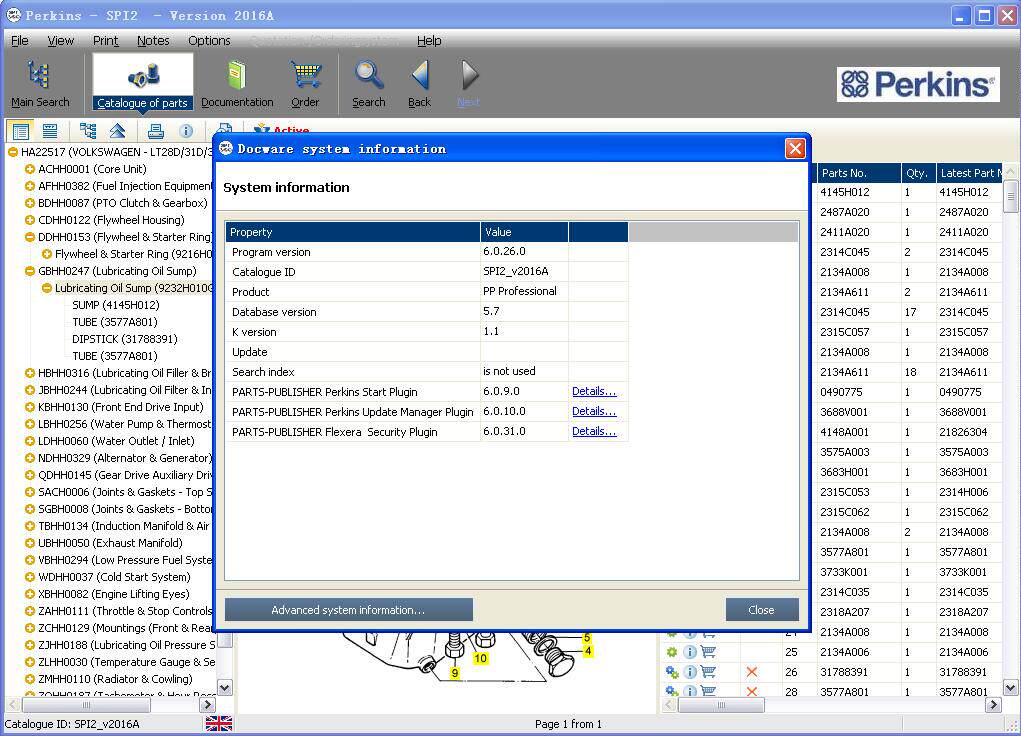Screen dimensions: 1021x736
Task: Collapse the Lubricating Oil Sump (9232H010G) node
Action: point(47,288)
